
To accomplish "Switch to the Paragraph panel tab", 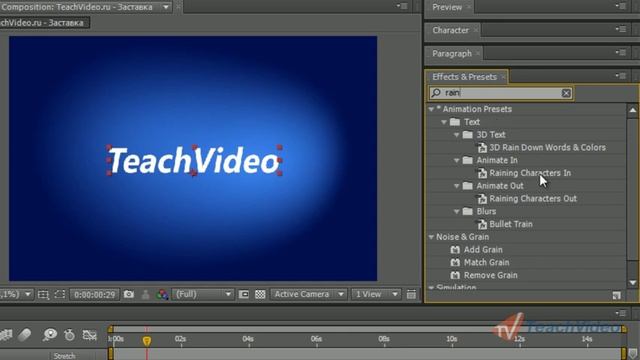I will point(451,53).
